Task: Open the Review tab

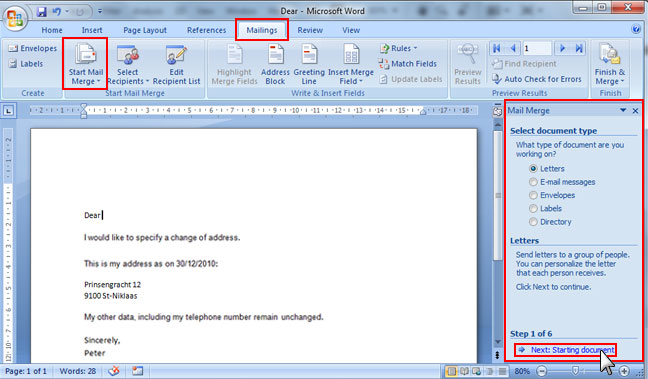Action: click(x=310, y=30)
